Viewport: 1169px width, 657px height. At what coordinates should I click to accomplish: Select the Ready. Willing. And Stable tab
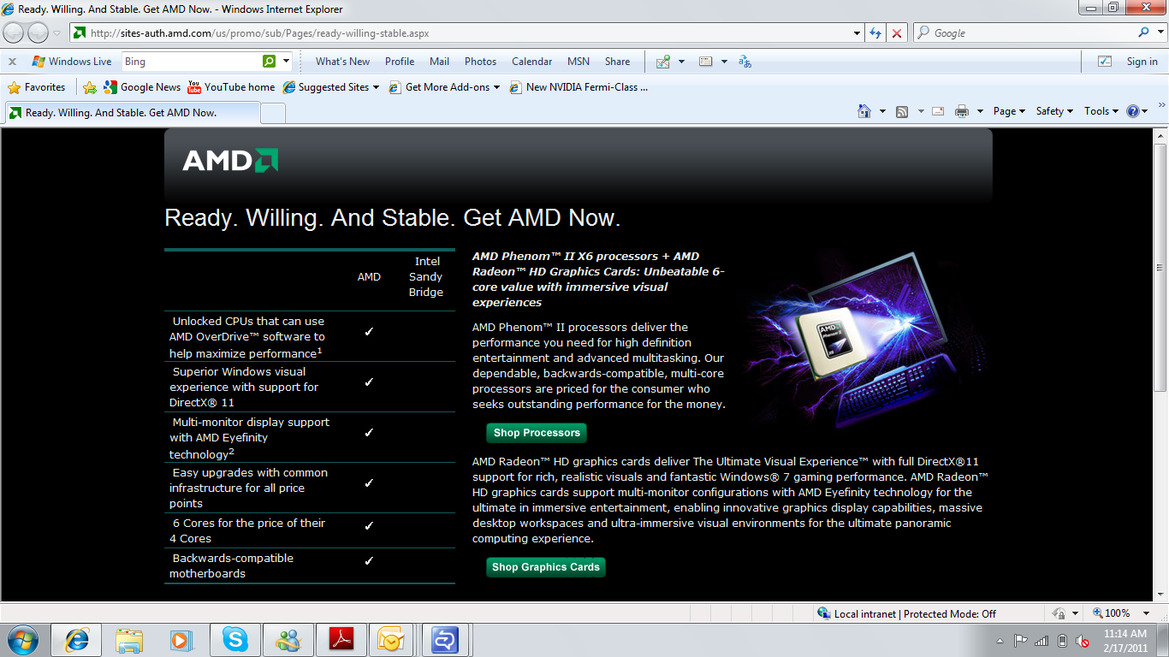[133, 113]
